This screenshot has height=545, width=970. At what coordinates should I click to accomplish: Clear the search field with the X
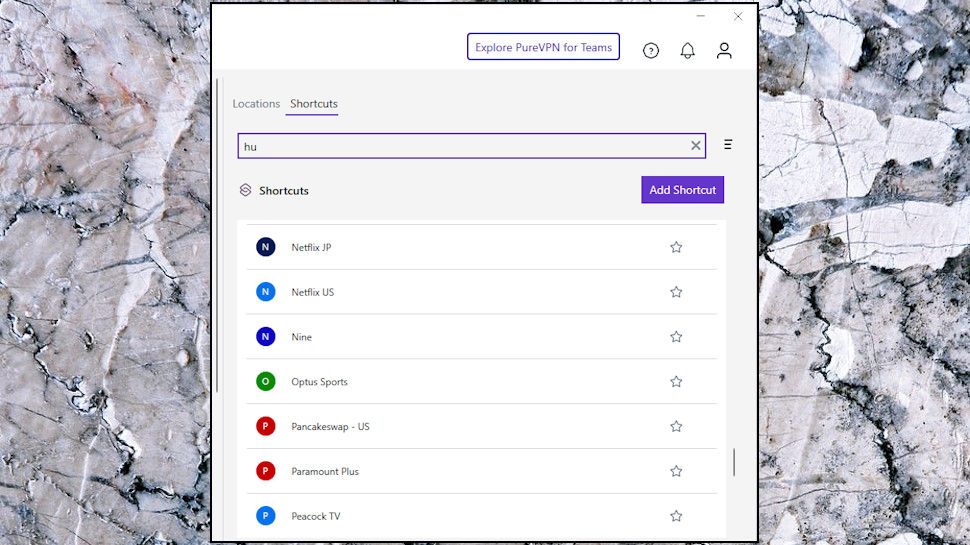pos(696,145)
